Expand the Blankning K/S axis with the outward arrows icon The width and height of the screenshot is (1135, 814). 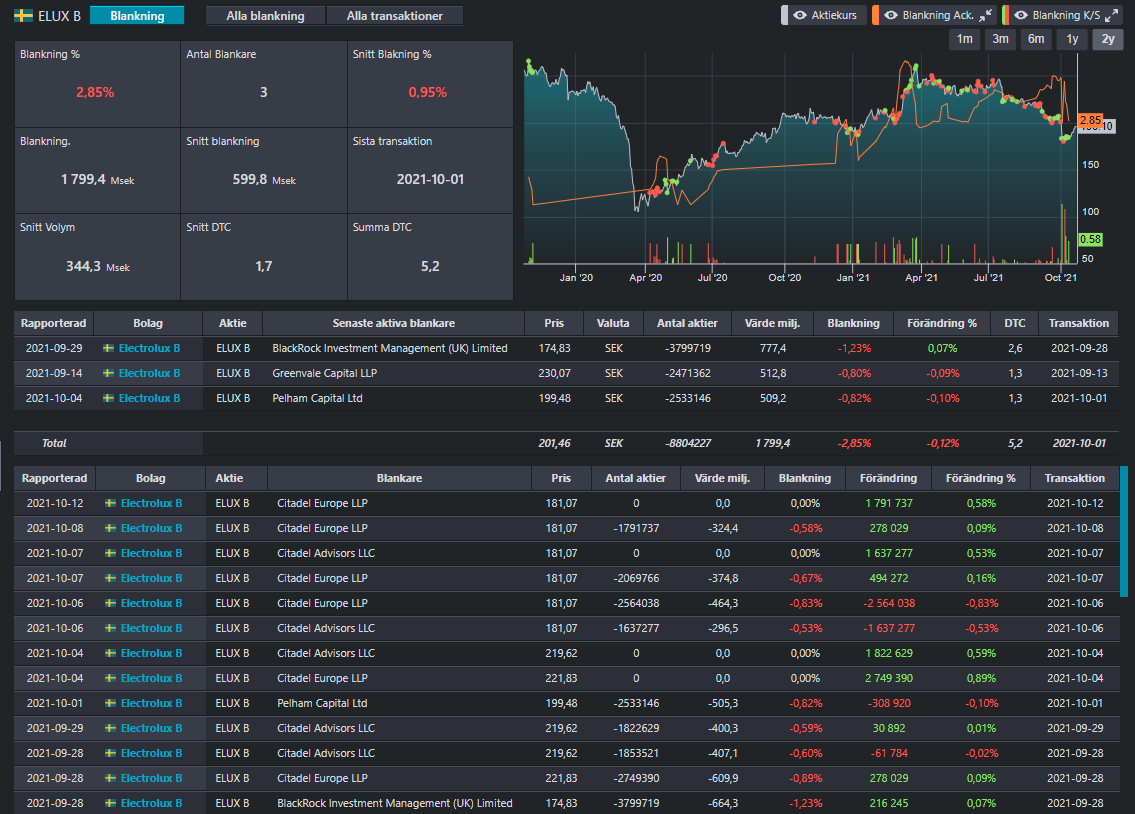tap(1112, 15)
